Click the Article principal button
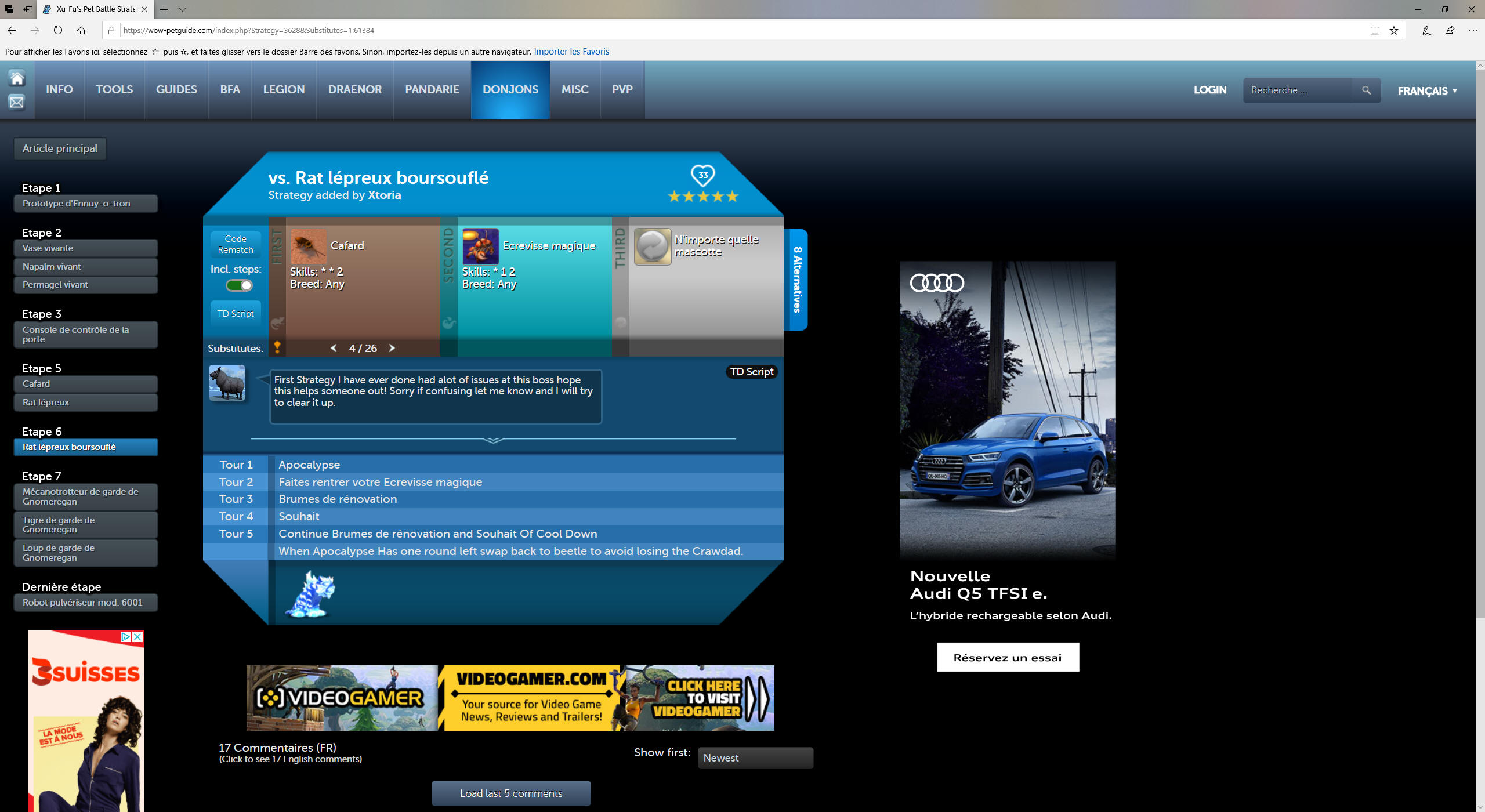The height and width of the screenshot is (812, 1485). pyautogui.click(x=60, y=148)
